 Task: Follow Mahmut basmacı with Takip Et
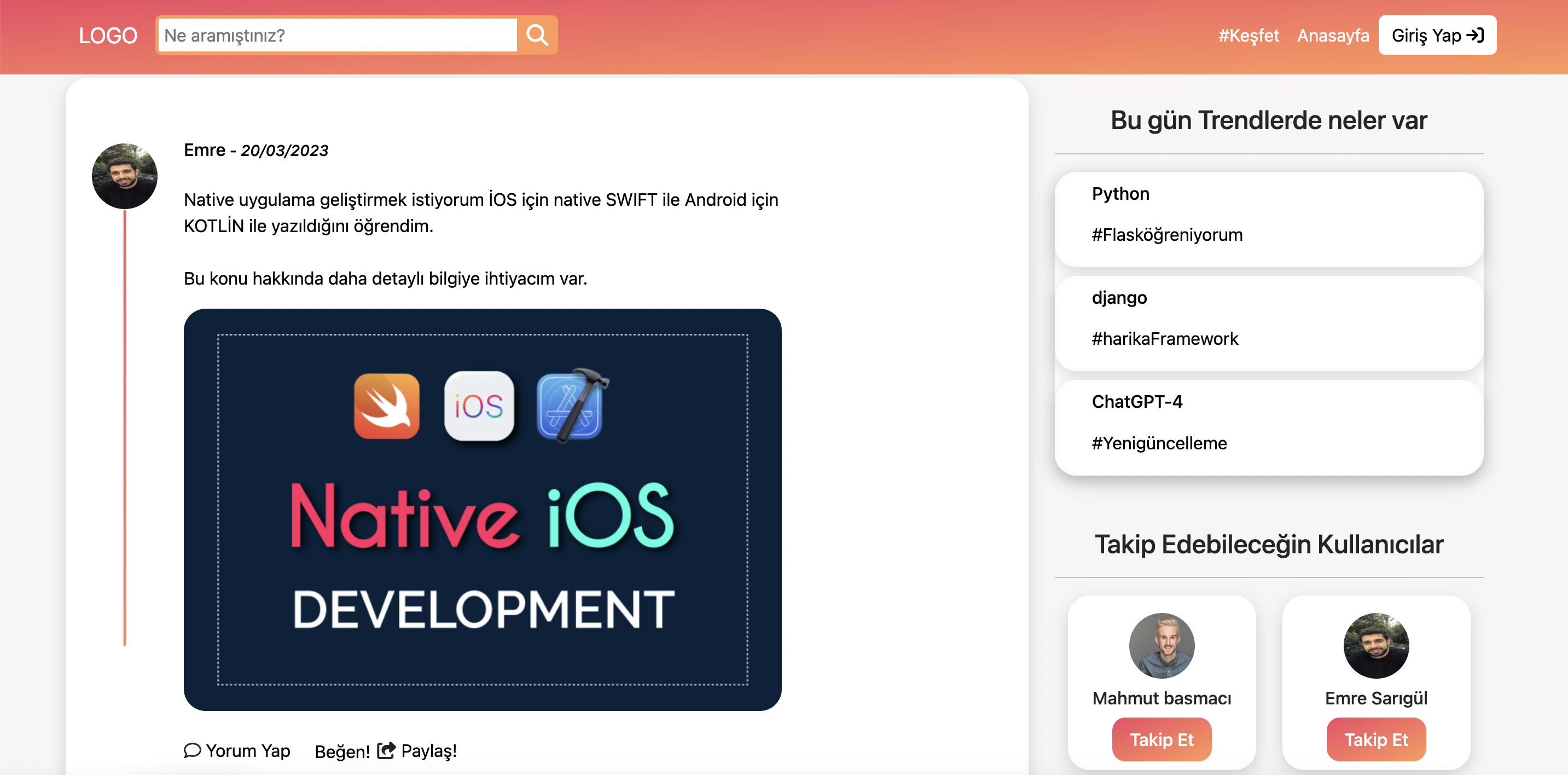click(x=1162, y=739)
